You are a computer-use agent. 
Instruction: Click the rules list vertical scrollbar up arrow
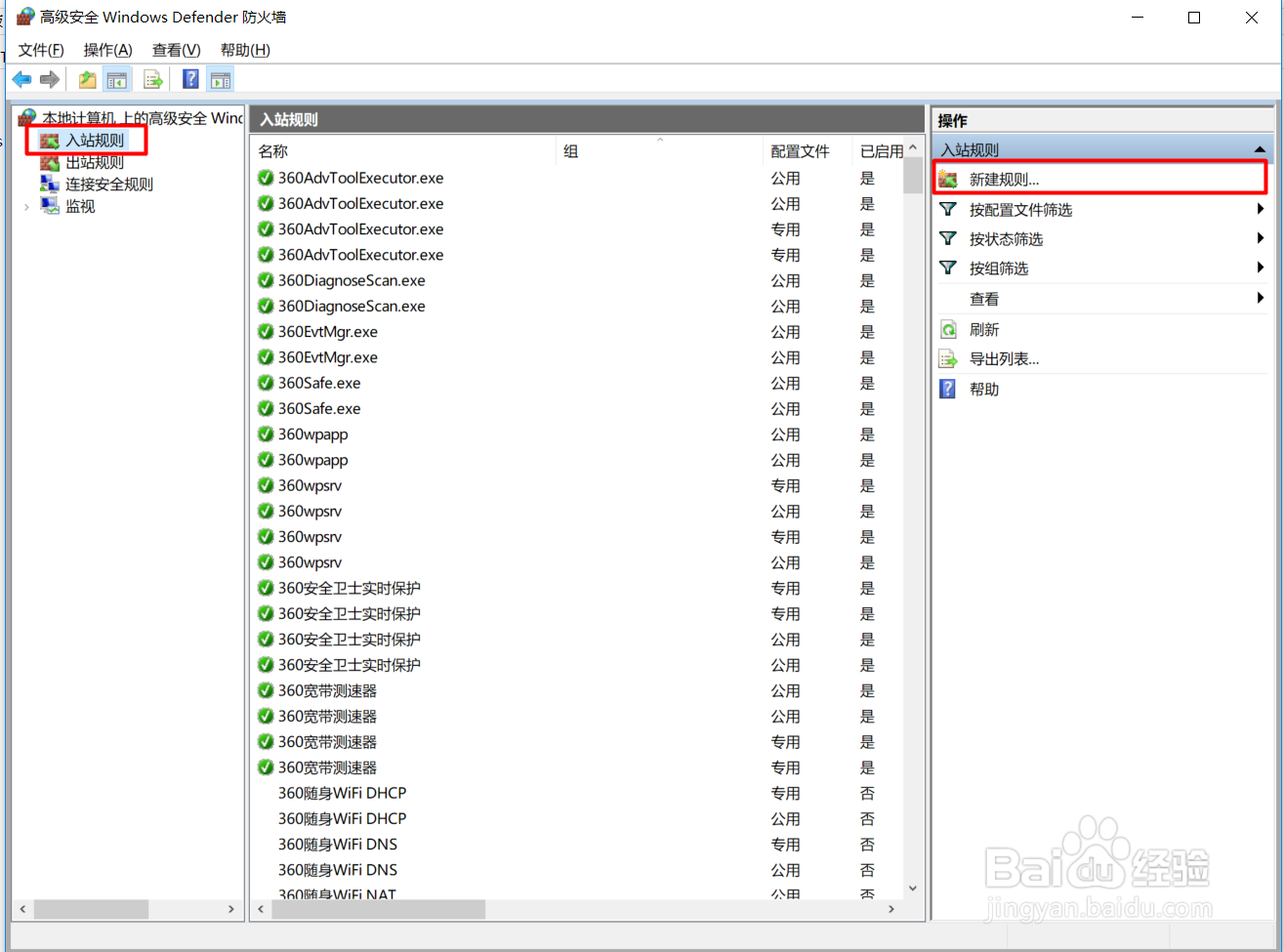tap(913, 147)
